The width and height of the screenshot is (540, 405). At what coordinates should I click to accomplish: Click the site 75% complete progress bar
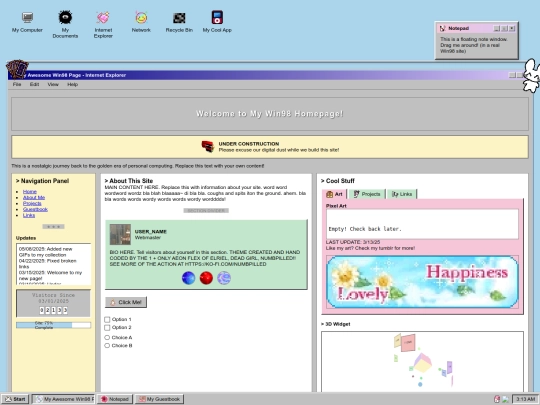pyautogui.click(x=53, y=325)
